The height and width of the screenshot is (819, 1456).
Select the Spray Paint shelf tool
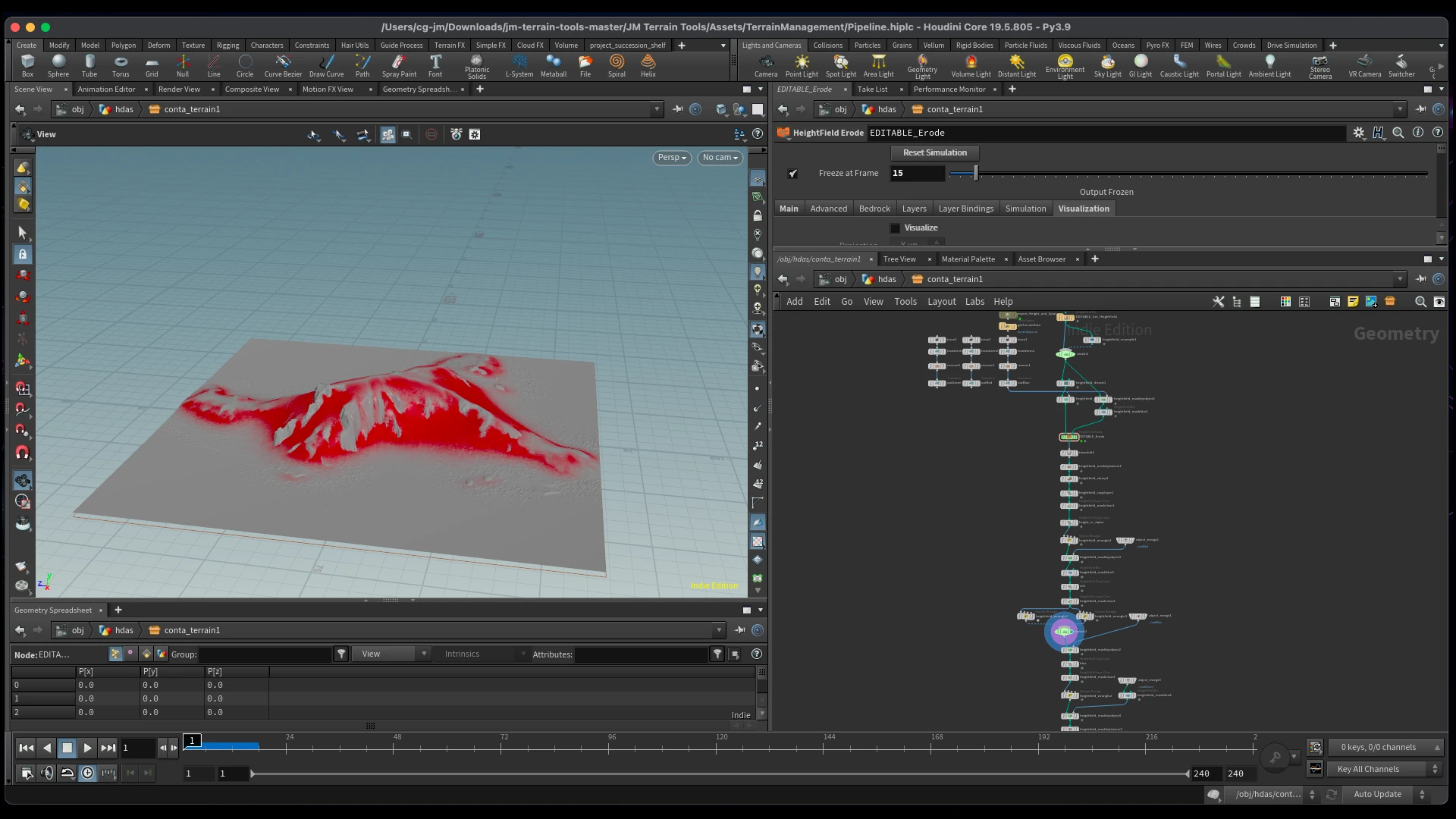pyautogui.click(x=399, y=66)
